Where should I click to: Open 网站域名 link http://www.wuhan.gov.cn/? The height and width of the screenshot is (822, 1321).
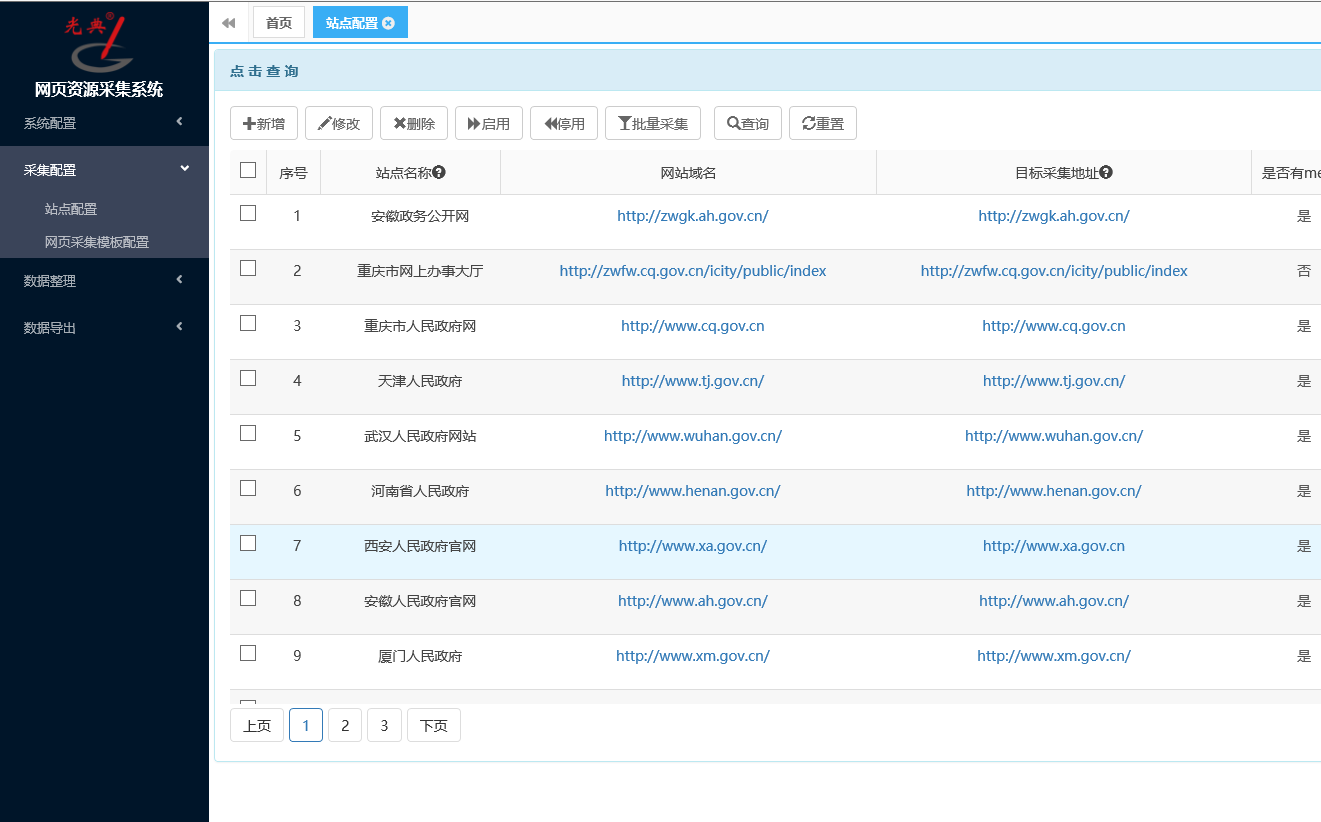[x=693, y=436]
